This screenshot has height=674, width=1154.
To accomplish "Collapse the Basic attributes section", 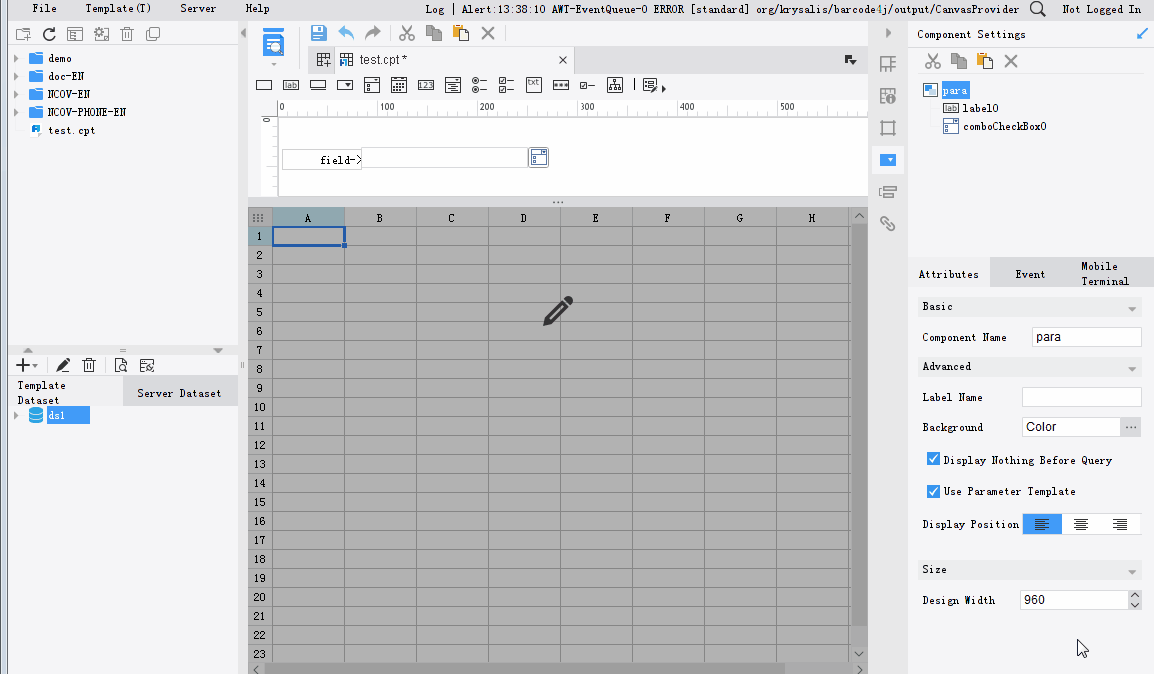I will coord(1134,306).
